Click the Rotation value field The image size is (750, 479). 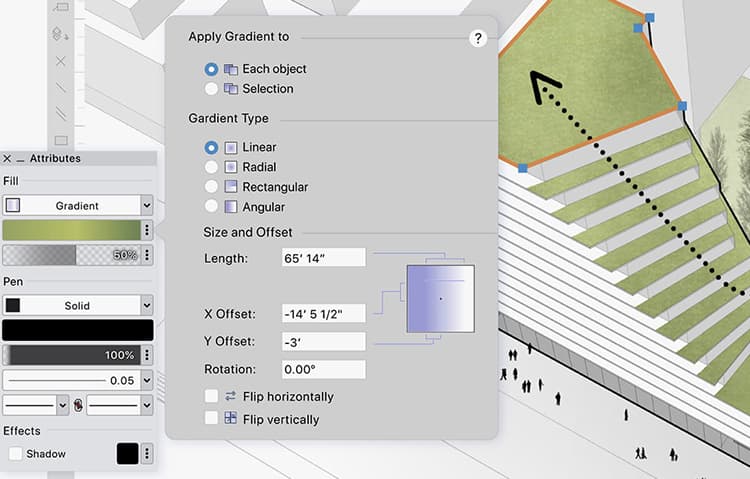[x=324, y=369]
